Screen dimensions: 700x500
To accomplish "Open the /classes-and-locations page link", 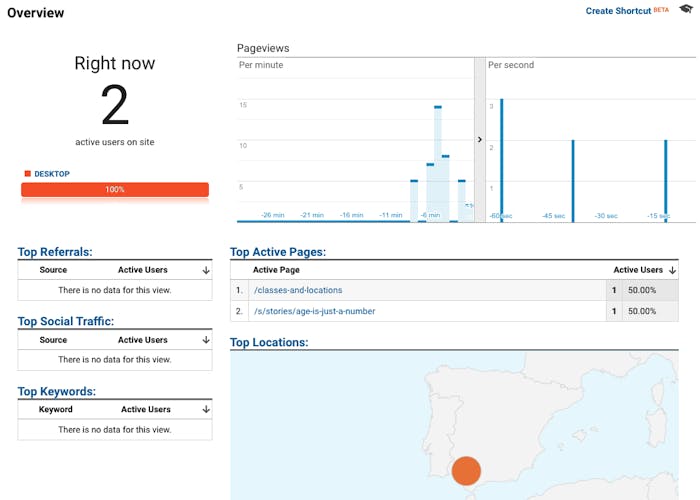I will [298, 290].
